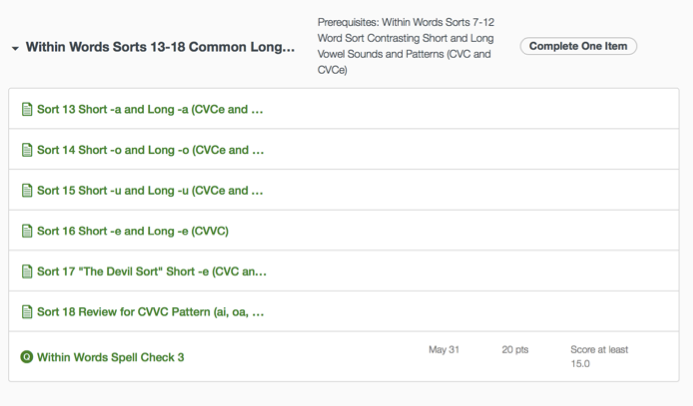Open Within Words Spell Check 3 quiz
Image resolution: width=693 pixels, height=406 pixels.
pyautogui.click(x=110, y=357)
